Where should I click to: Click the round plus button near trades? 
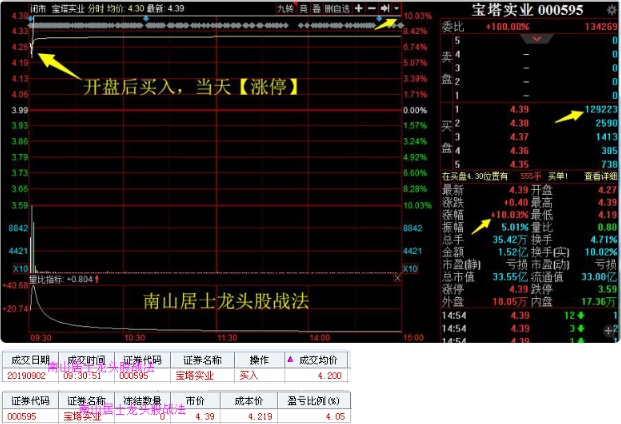point(608,331)
